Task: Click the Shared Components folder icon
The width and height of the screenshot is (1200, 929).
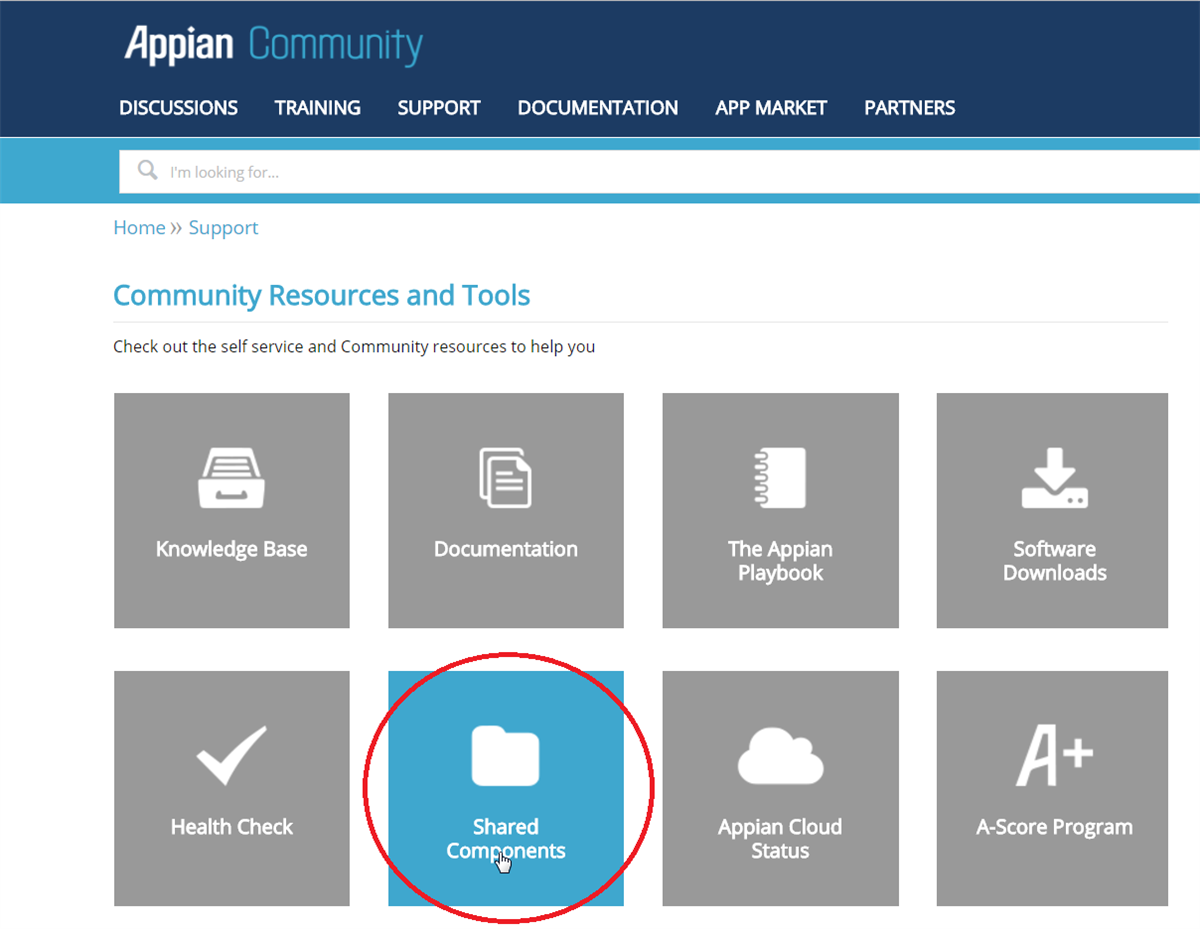Action: point(505,756)
